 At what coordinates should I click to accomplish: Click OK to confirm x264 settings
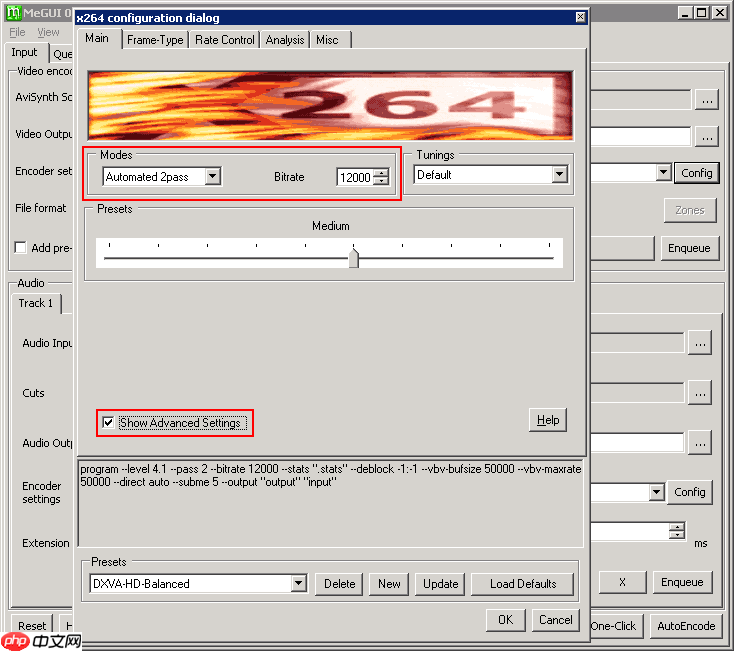505,620
